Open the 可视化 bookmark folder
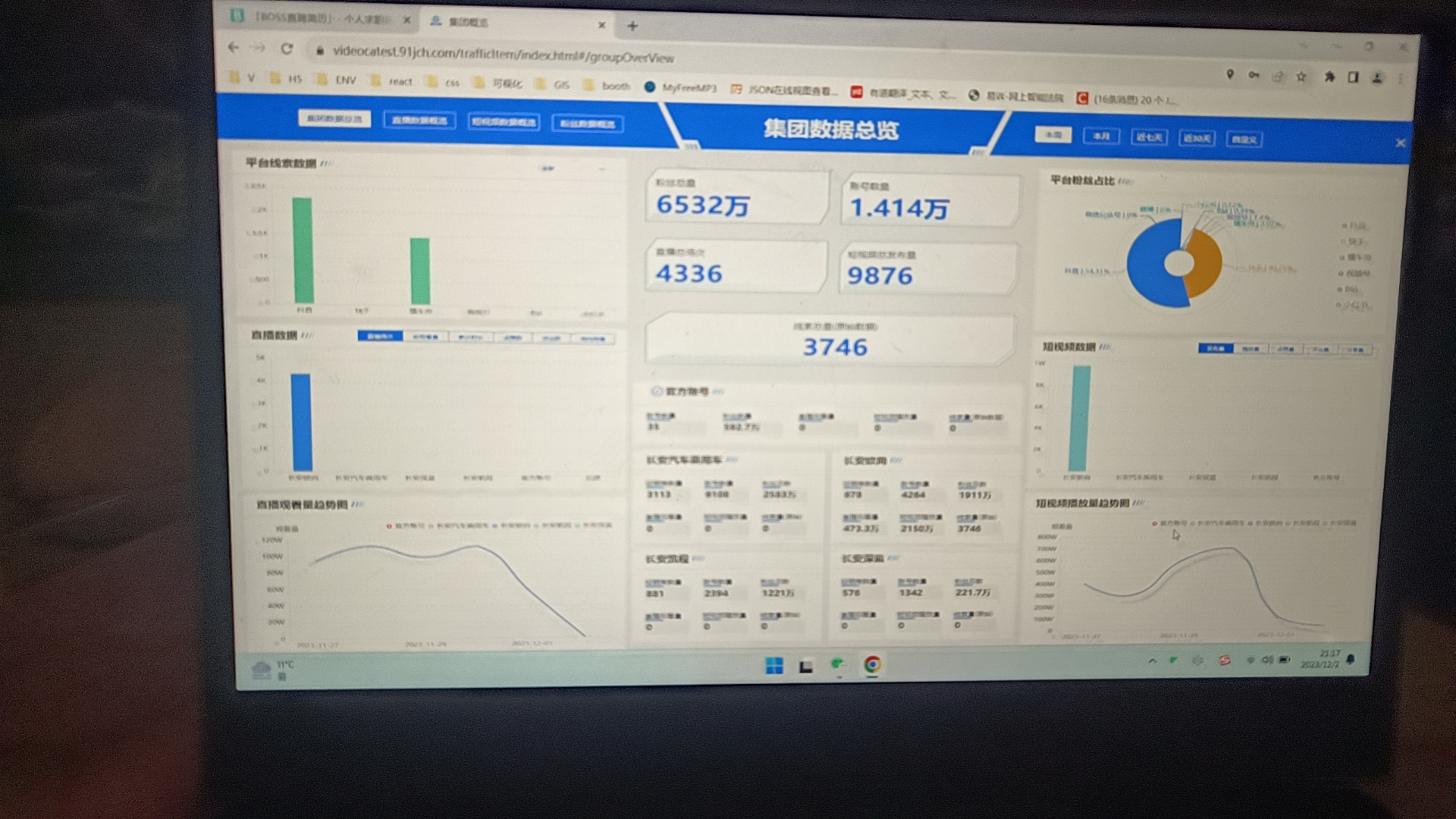1456x819 pixels. [x=497, y=83]
